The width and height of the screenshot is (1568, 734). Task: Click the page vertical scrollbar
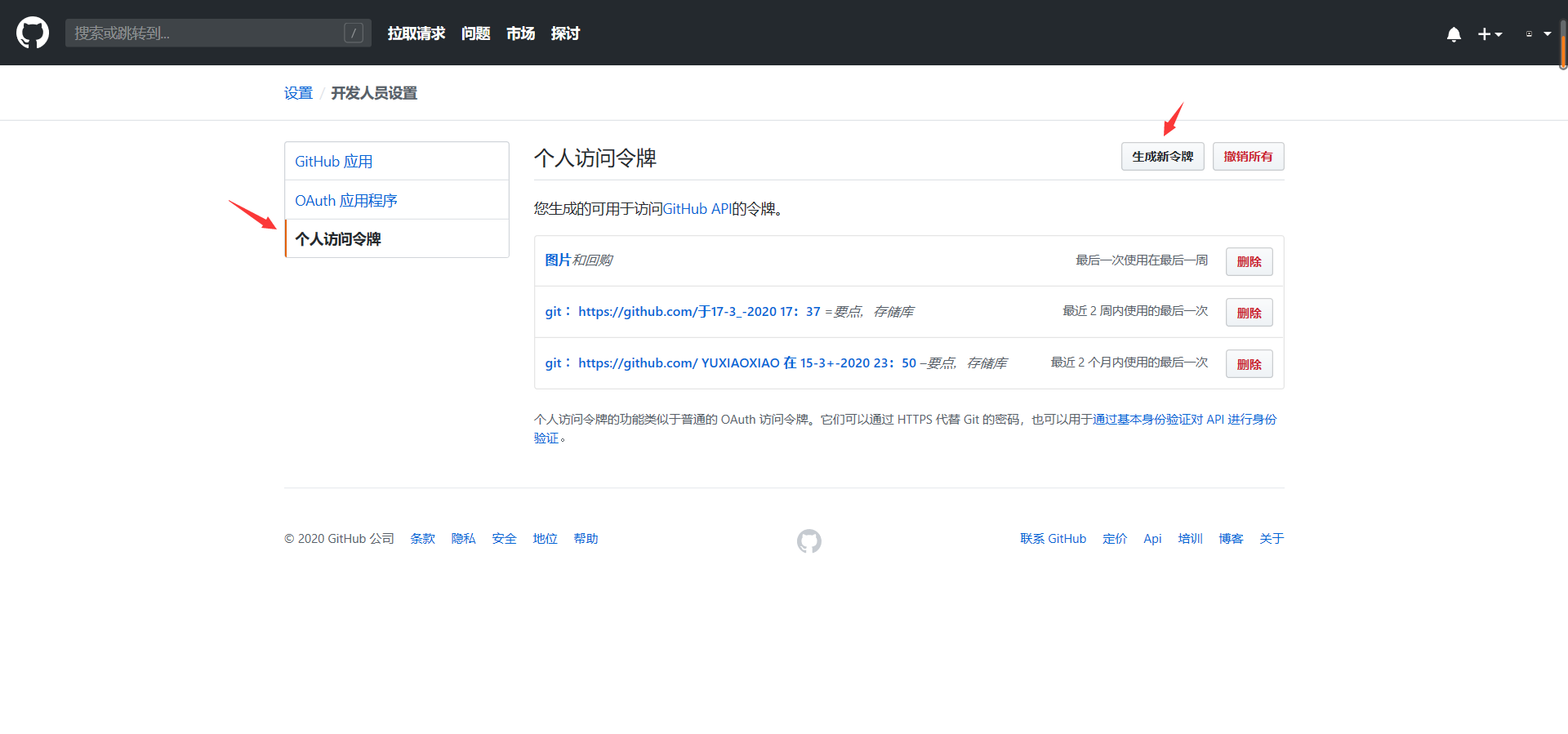click(1563, 45)
